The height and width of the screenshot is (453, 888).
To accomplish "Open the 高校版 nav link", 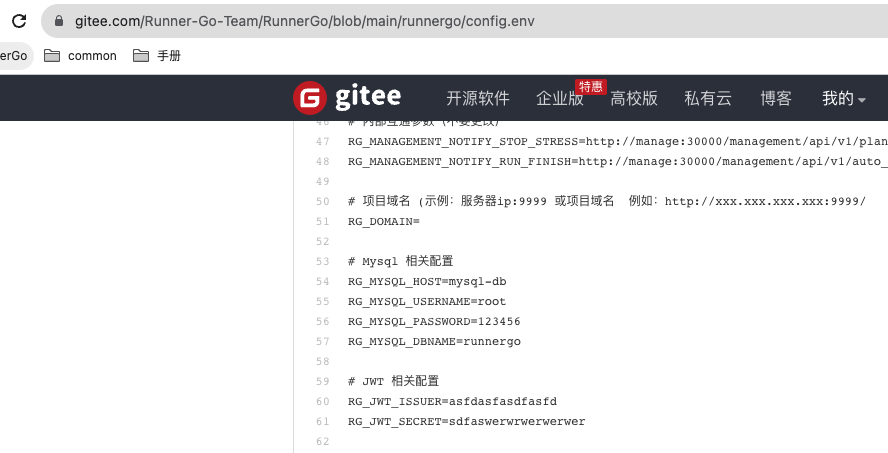I will [x=634, y=98].
